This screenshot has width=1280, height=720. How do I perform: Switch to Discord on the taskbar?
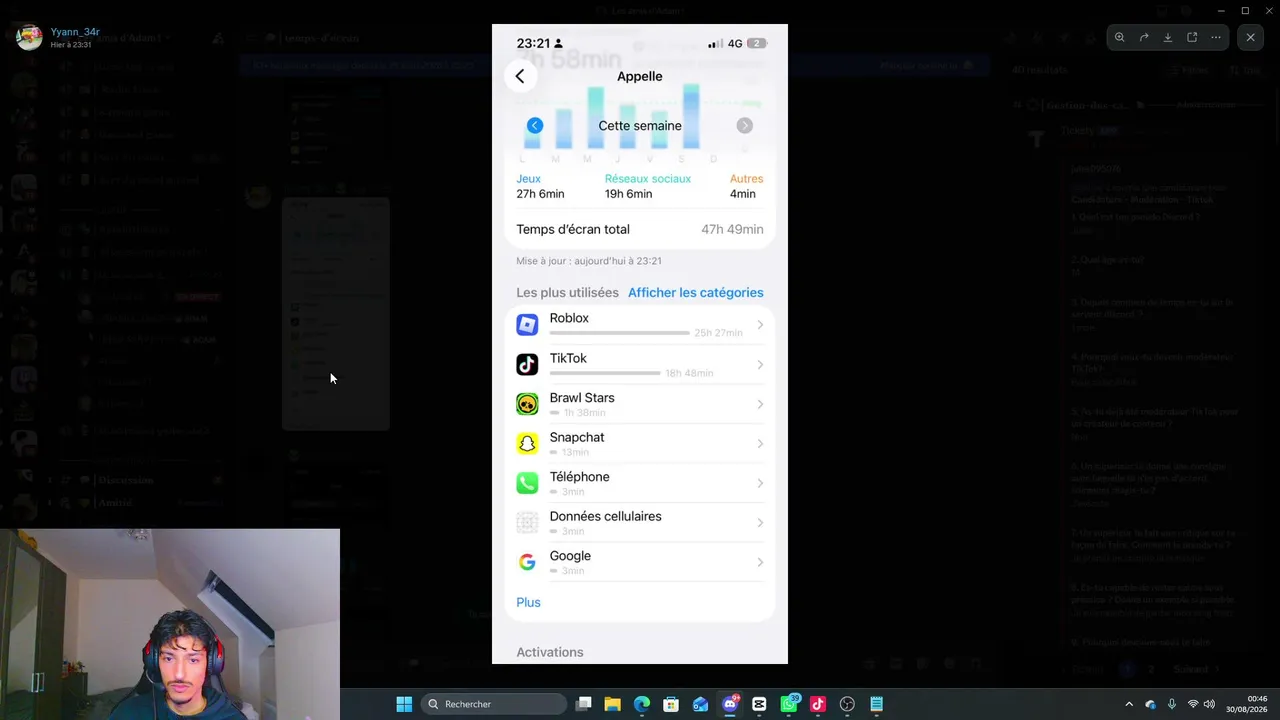[730, 704]
